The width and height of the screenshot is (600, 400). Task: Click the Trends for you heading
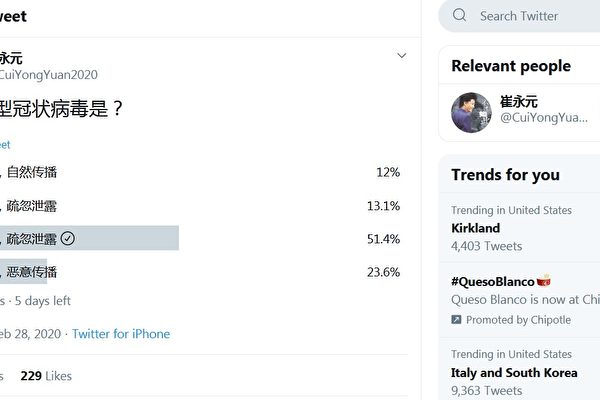click(x=505, y=175)
